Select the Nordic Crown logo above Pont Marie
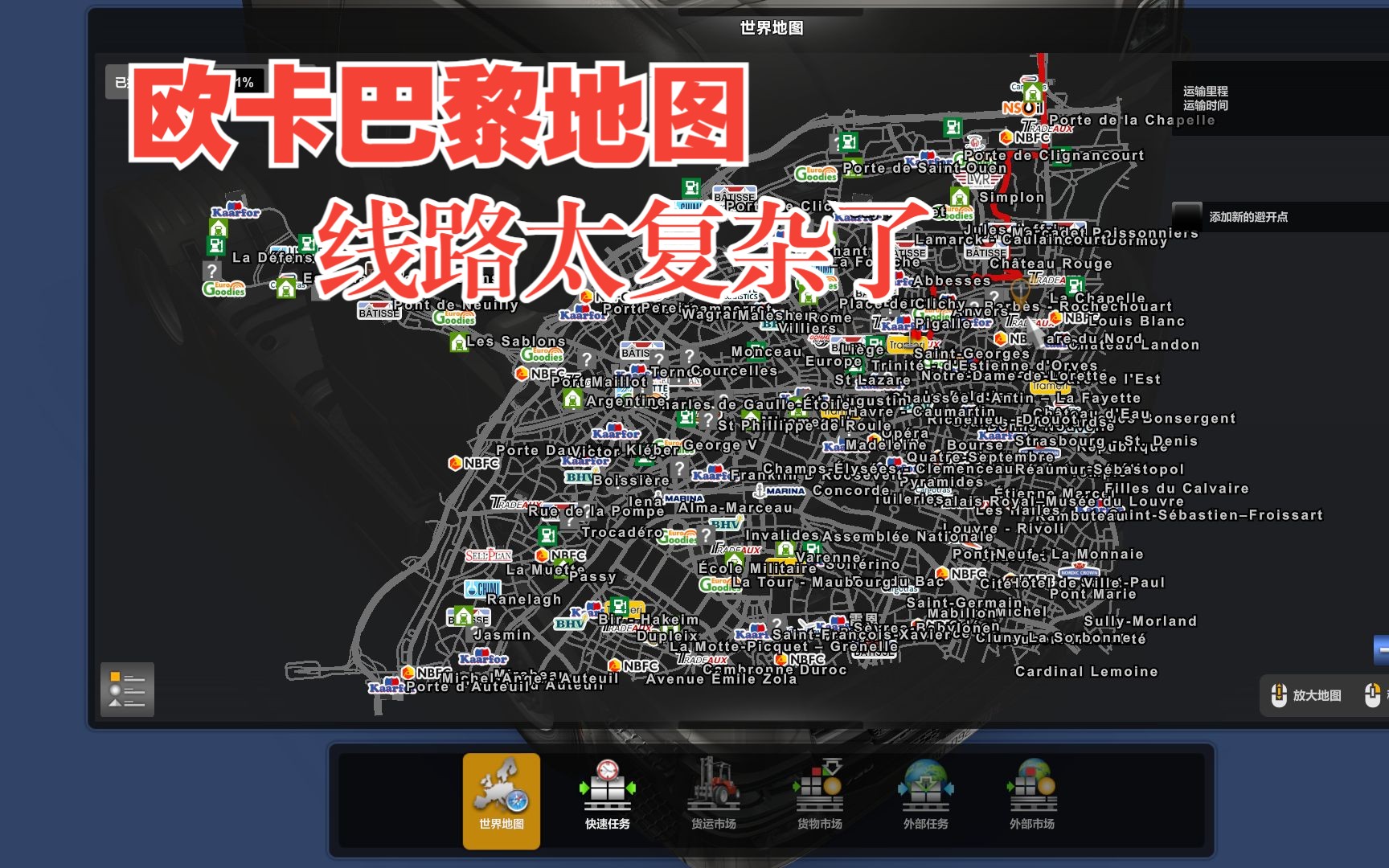Viewport: 1389px width, 868px height. point(1079,572)
